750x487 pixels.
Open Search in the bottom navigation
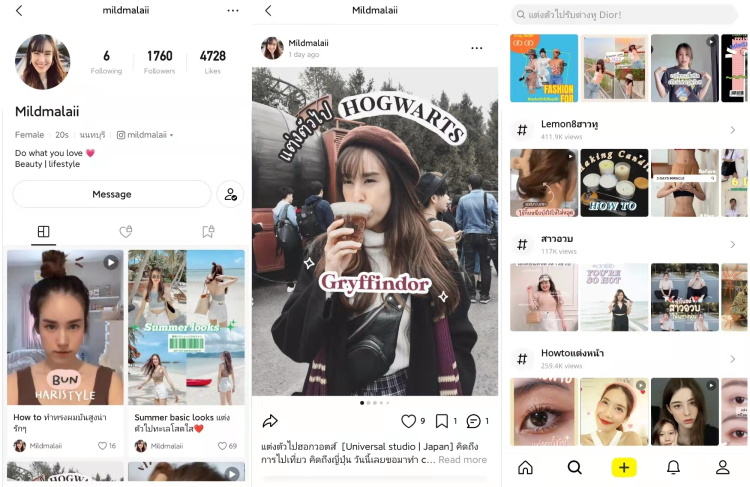click(x=574, y=467)
